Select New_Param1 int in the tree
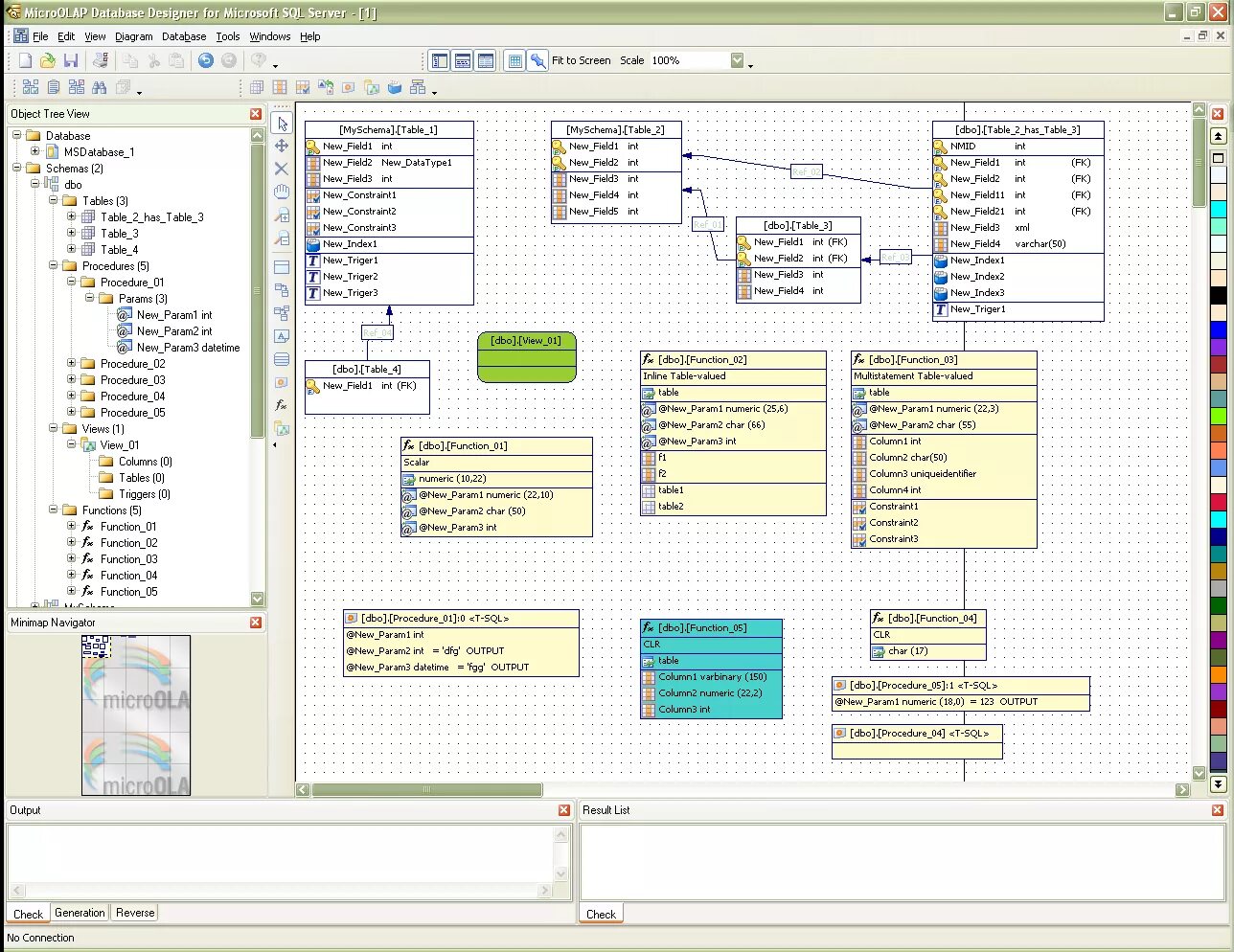This screenshot has width=1234, height=952. point(173,315)
